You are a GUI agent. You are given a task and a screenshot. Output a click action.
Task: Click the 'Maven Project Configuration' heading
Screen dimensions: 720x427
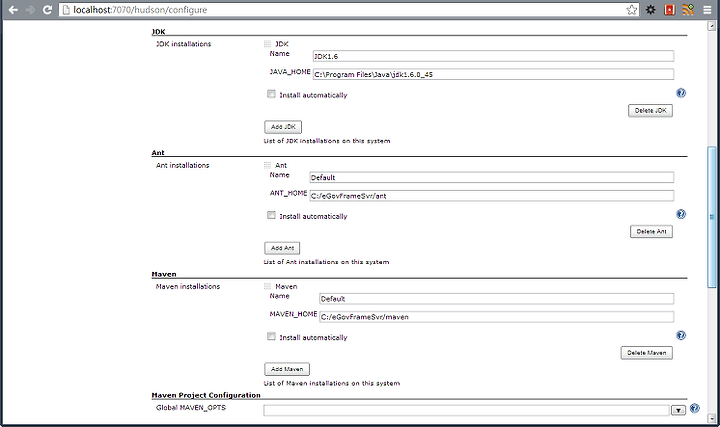206,395
